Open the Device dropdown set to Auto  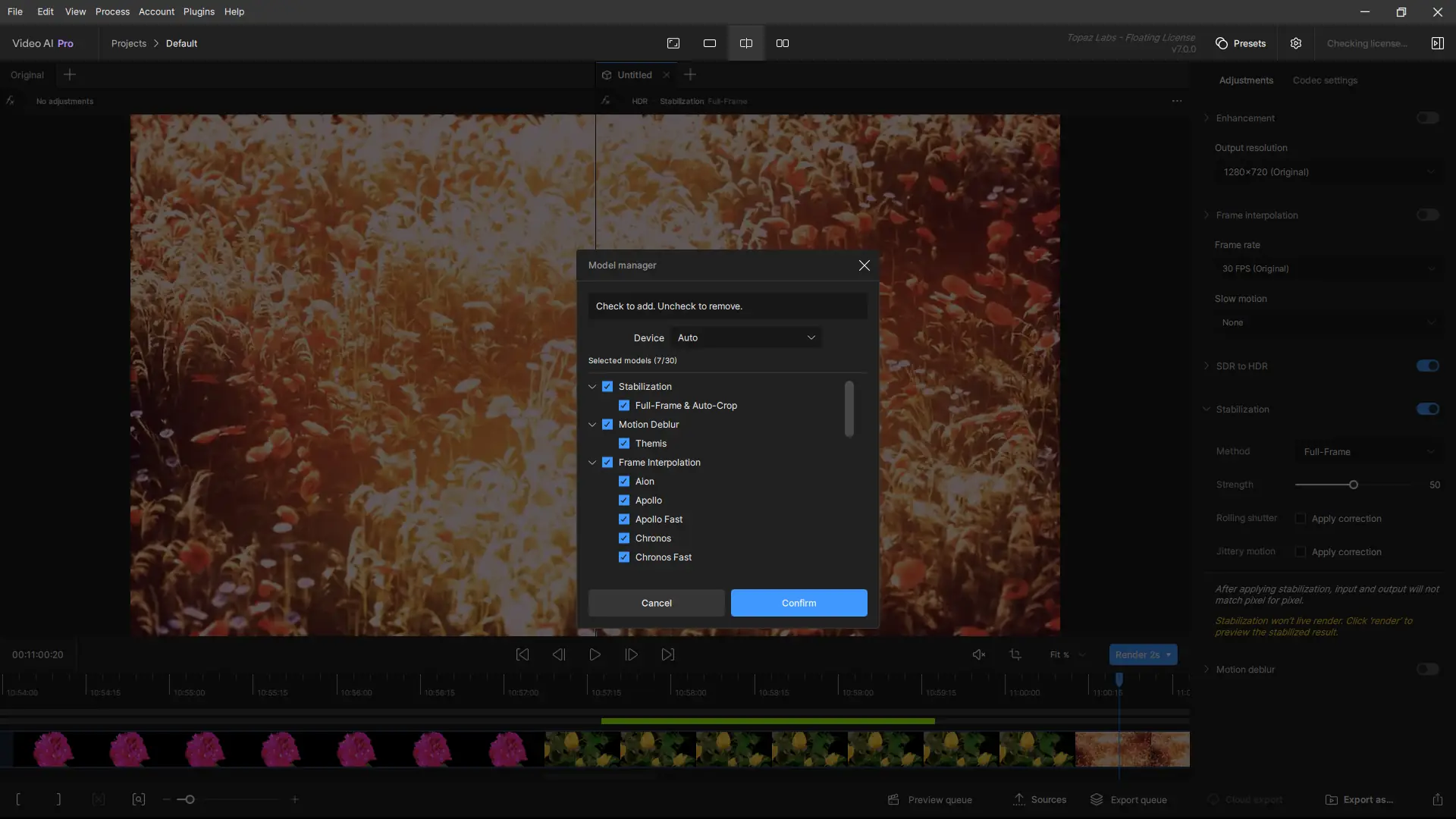pyautogui.click(x=746, y=337)
